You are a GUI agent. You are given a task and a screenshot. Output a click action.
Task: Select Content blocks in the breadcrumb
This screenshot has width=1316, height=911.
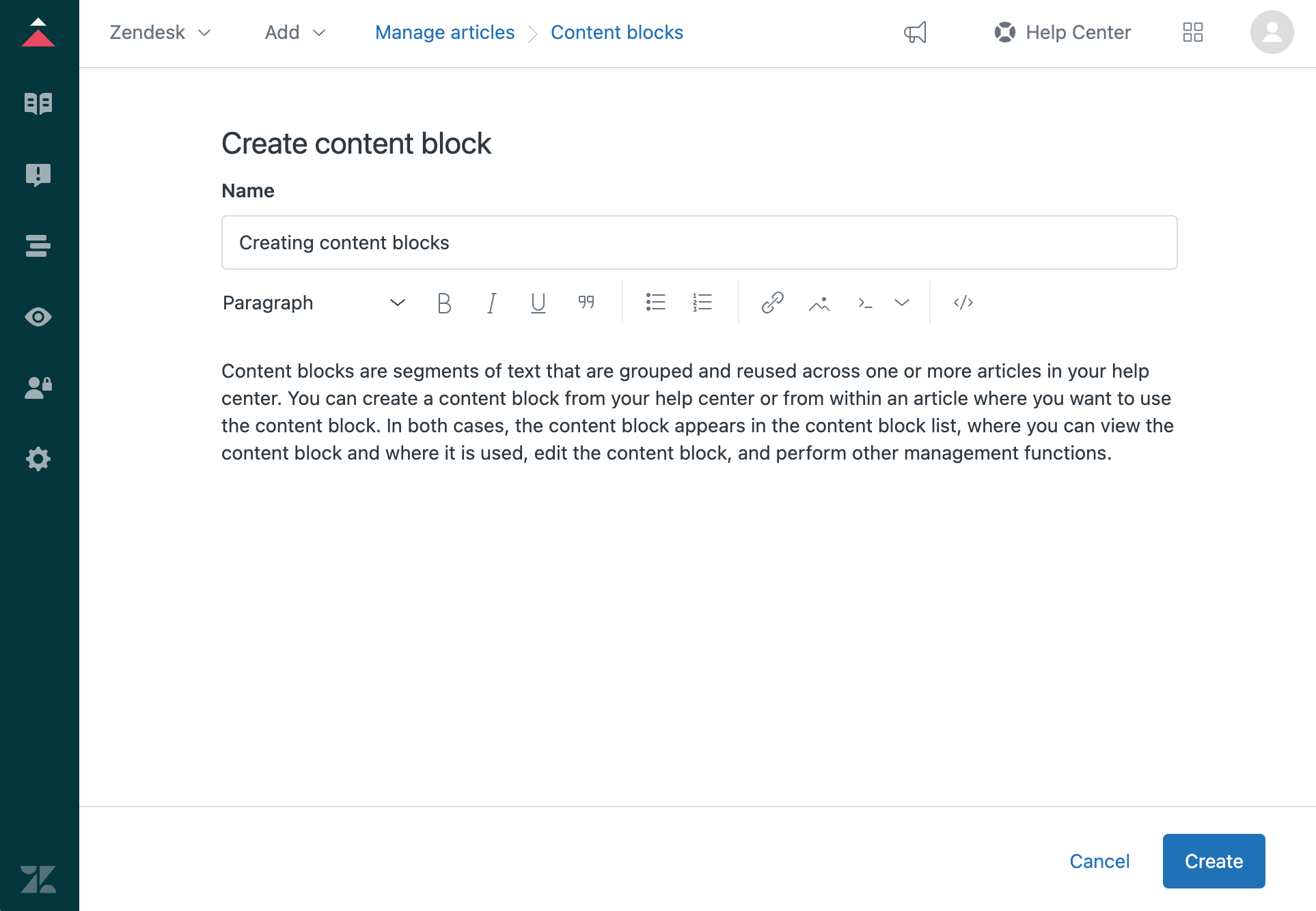[616, 32]
